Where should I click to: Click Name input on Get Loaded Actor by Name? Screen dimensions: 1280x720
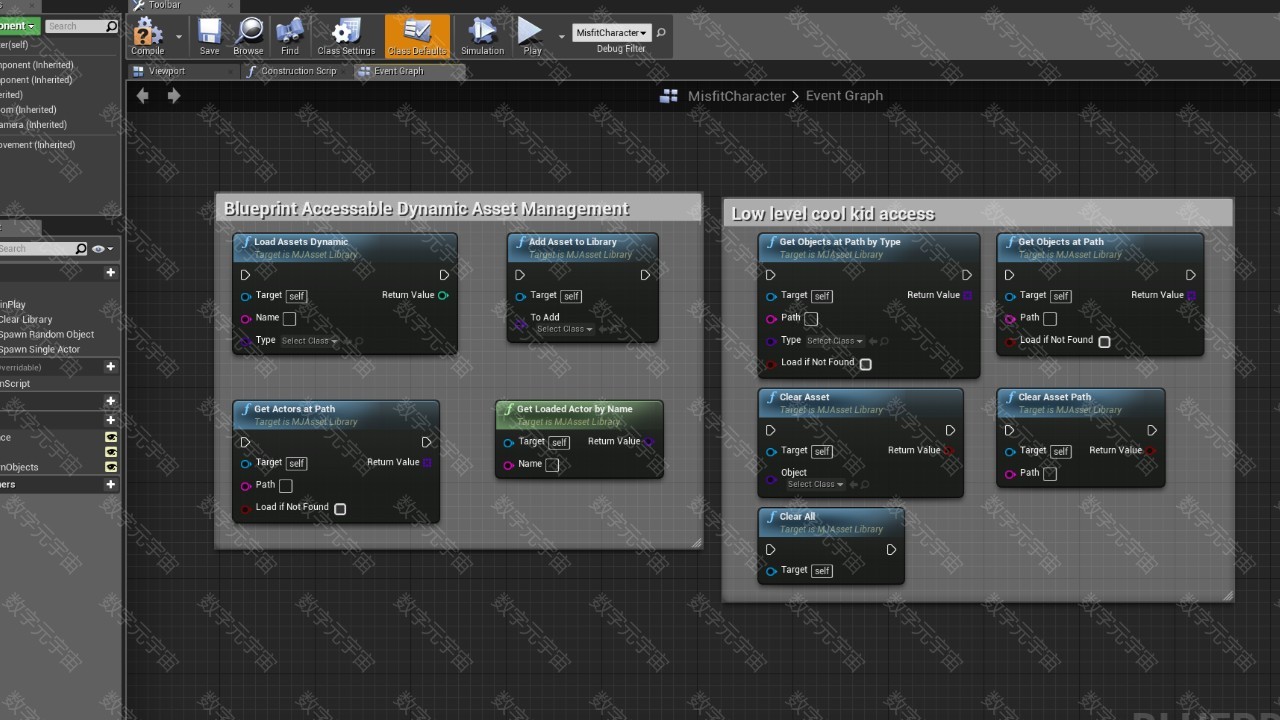click(552, 465)
